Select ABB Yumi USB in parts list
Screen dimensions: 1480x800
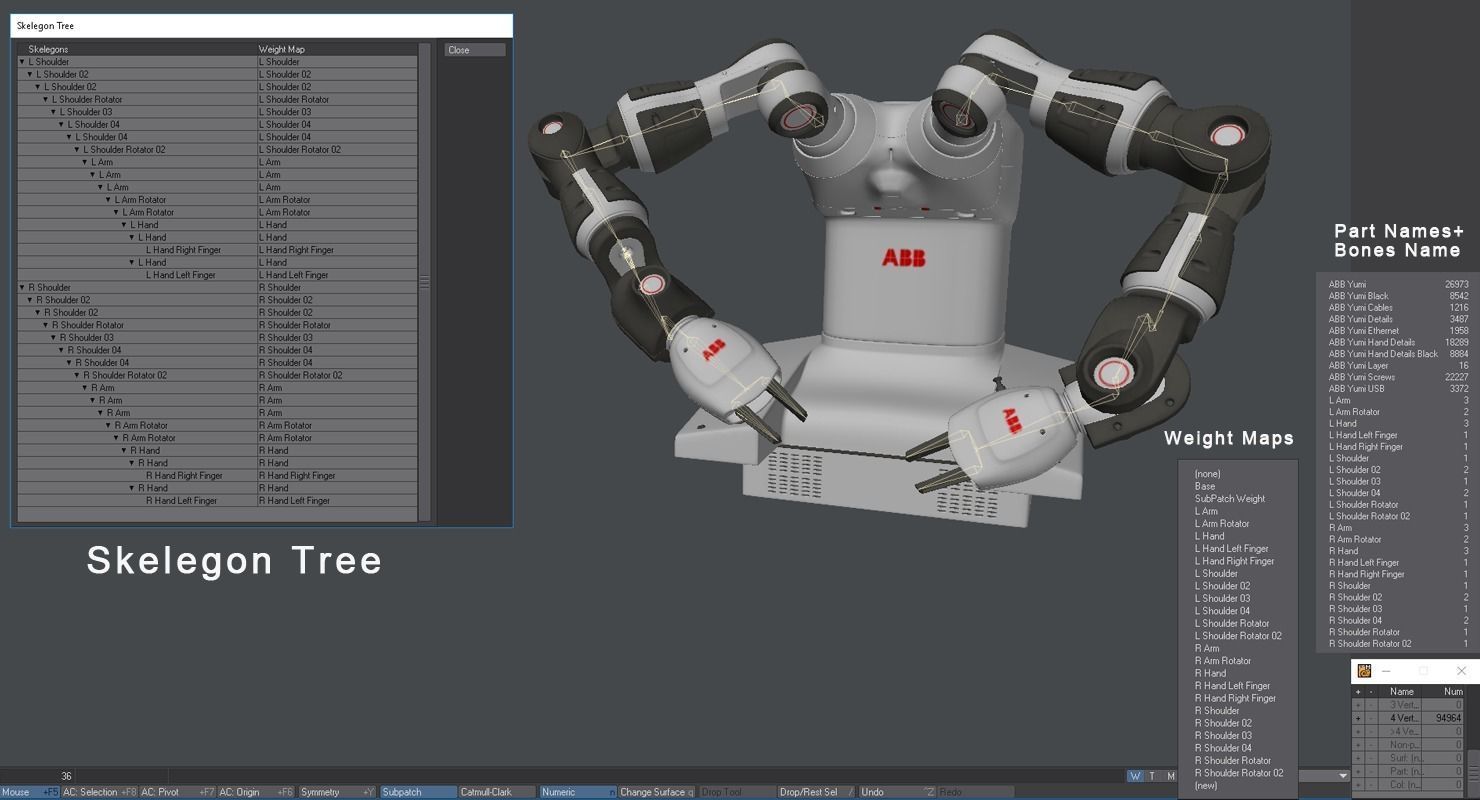pos(1398,389)
